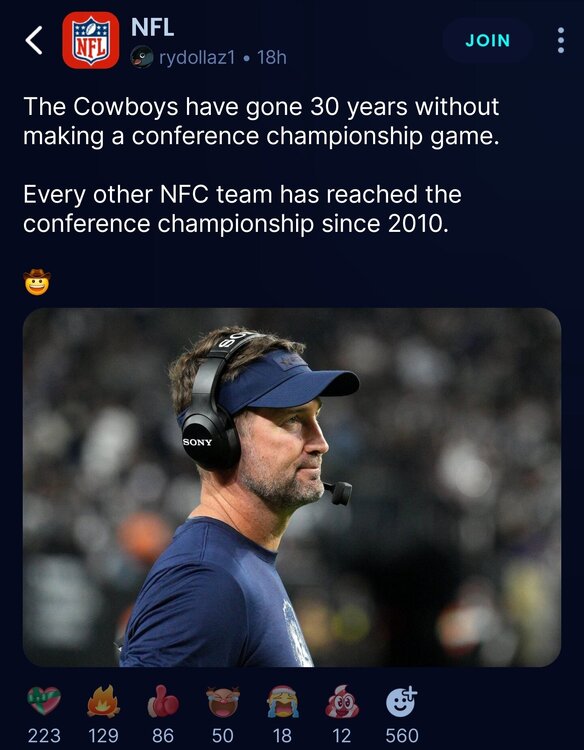The image size is (584, 750).
Task: Open the rydollaz1 username link
Action: click(x=197, y=58)
